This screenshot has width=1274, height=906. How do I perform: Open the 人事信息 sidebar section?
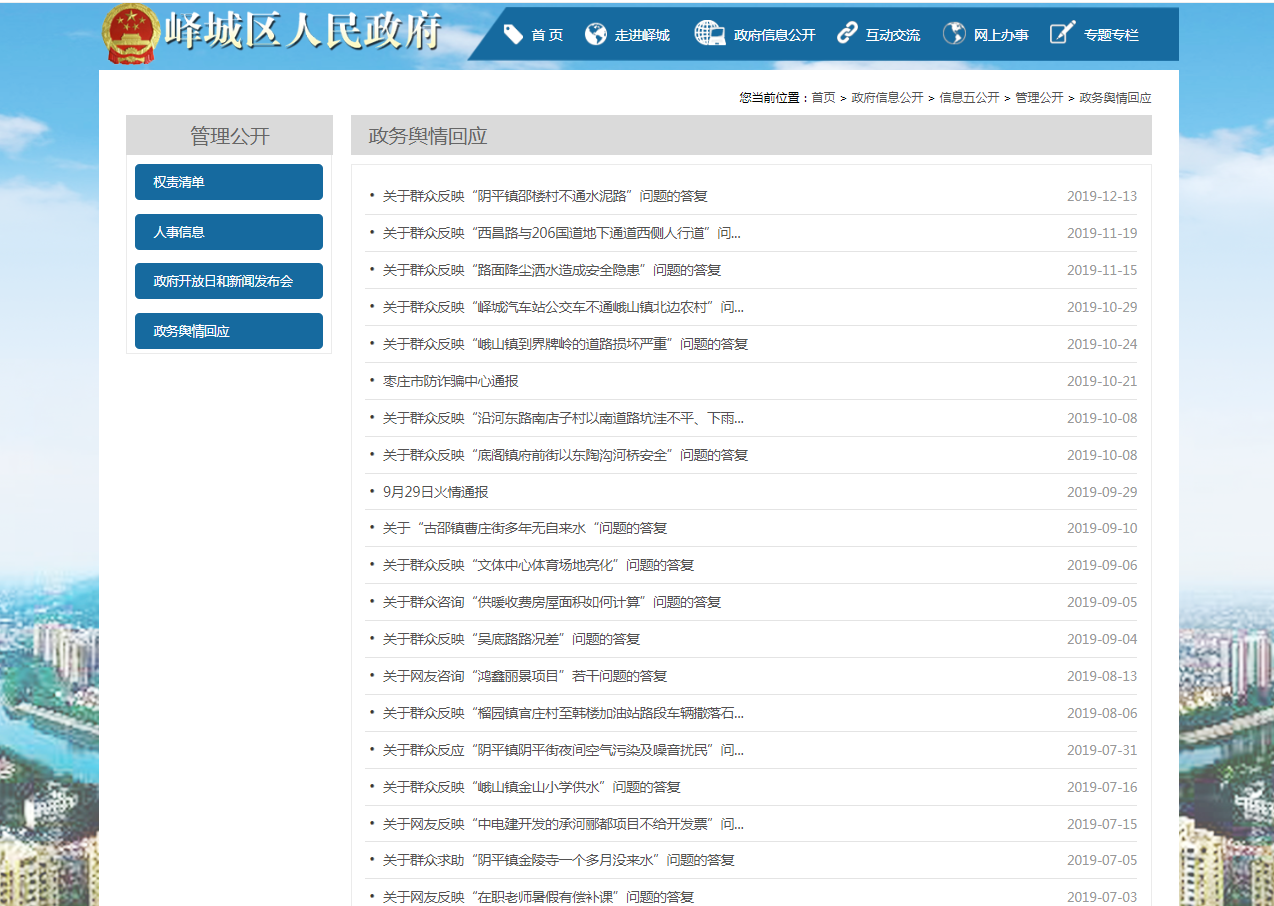tap(229, 232)
